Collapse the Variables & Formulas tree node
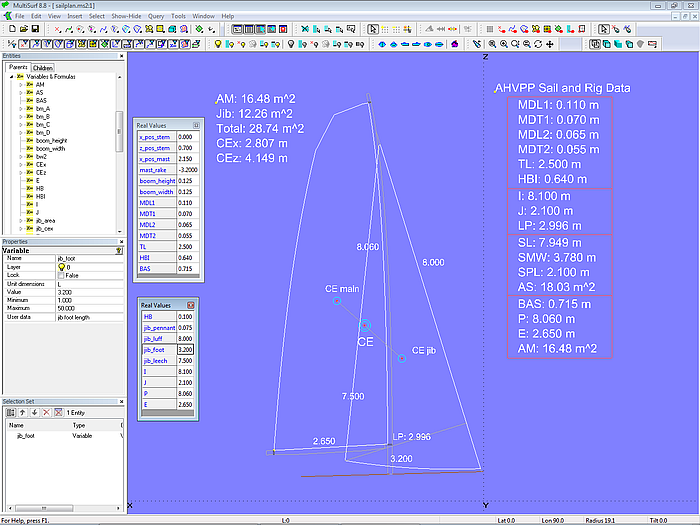Screen dimensions: 700x525 (11, 77)
